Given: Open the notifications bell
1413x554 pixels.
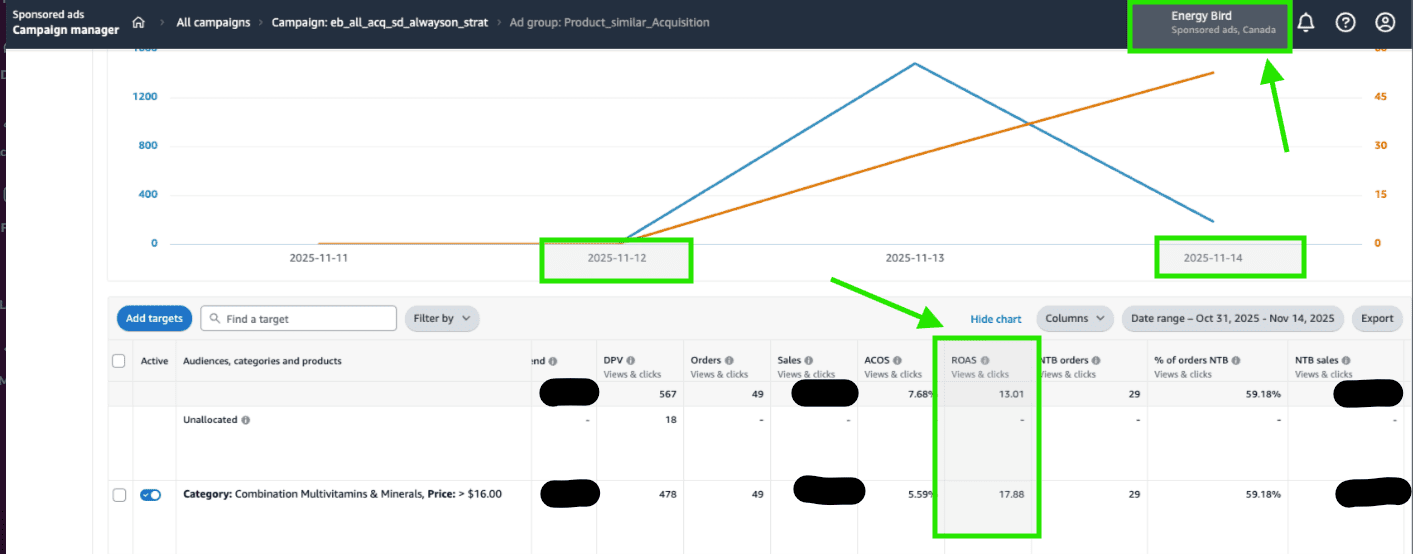Looking at the screenshot, I should [x=1306, y=22].
